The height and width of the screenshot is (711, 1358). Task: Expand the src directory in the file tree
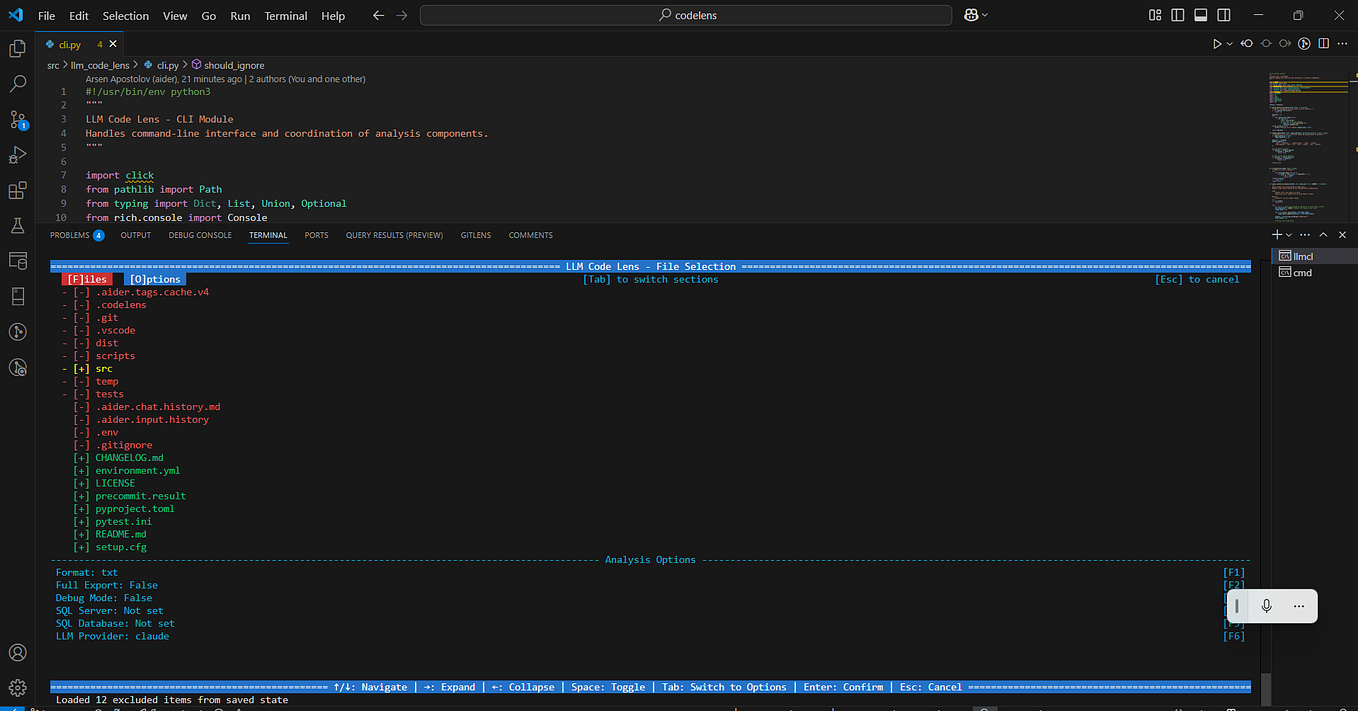pyautogui.click(x=81, y=368)
